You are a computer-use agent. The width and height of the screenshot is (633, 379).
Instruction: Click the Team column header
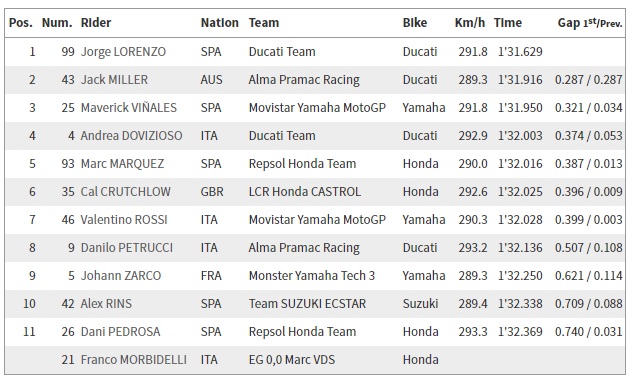point(264,23)
